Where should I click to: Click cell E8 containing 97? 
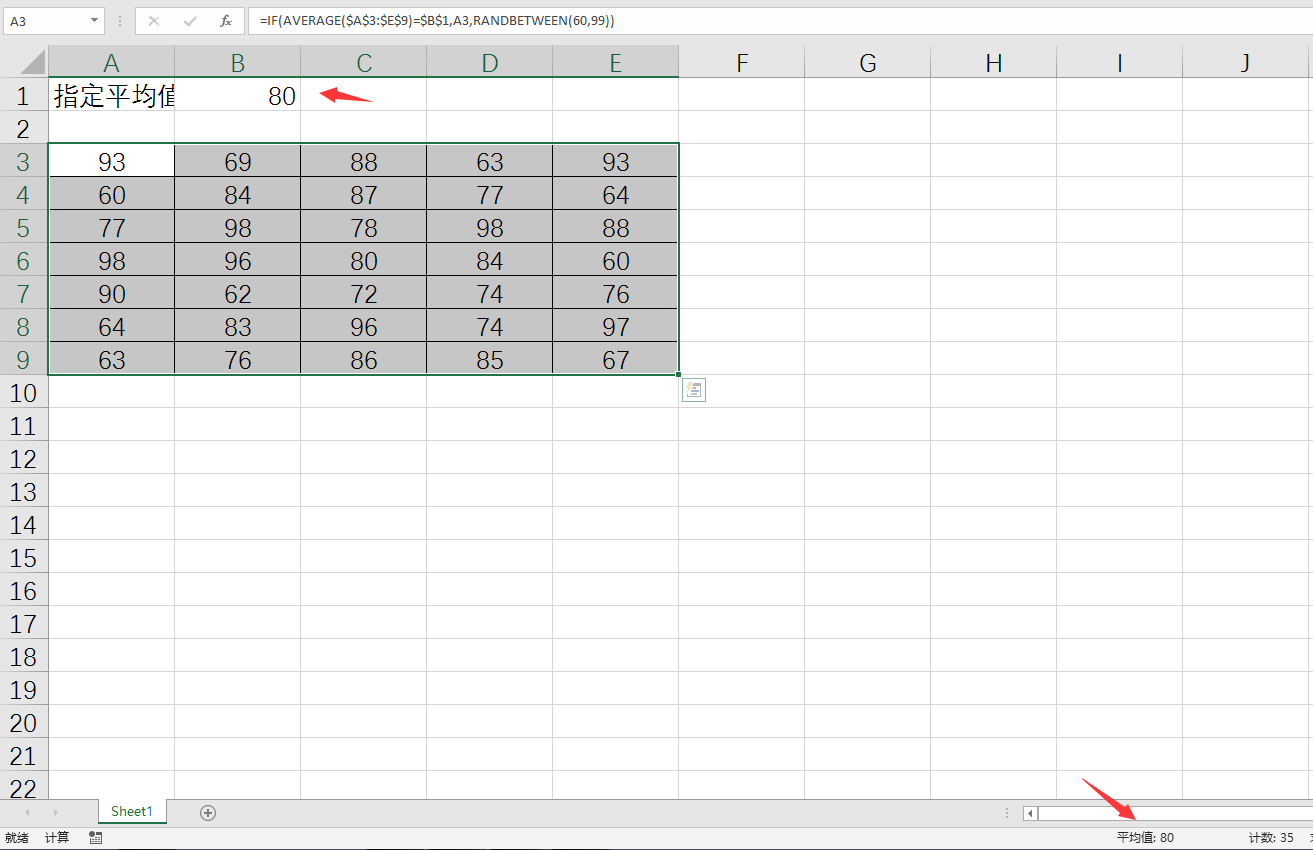click(x=615, y=326)
